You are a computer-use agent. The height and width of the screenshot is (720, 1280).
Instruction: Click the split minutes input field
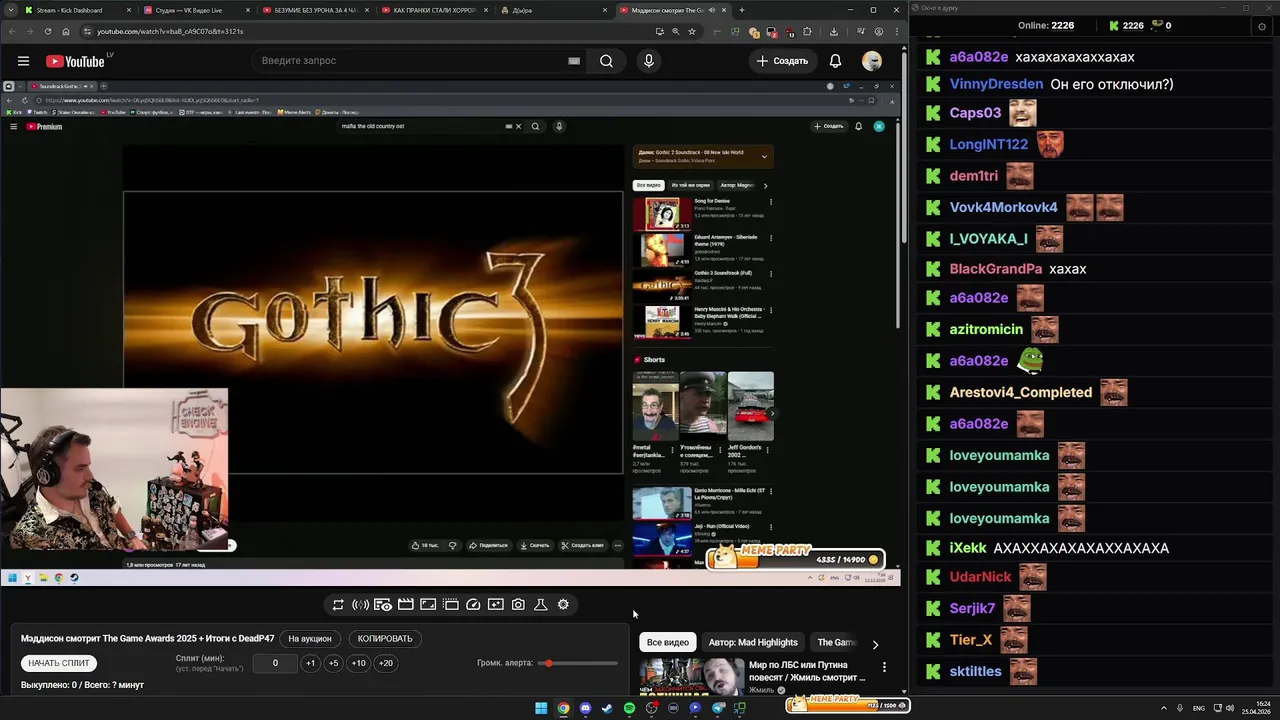[x=275, y=663]
